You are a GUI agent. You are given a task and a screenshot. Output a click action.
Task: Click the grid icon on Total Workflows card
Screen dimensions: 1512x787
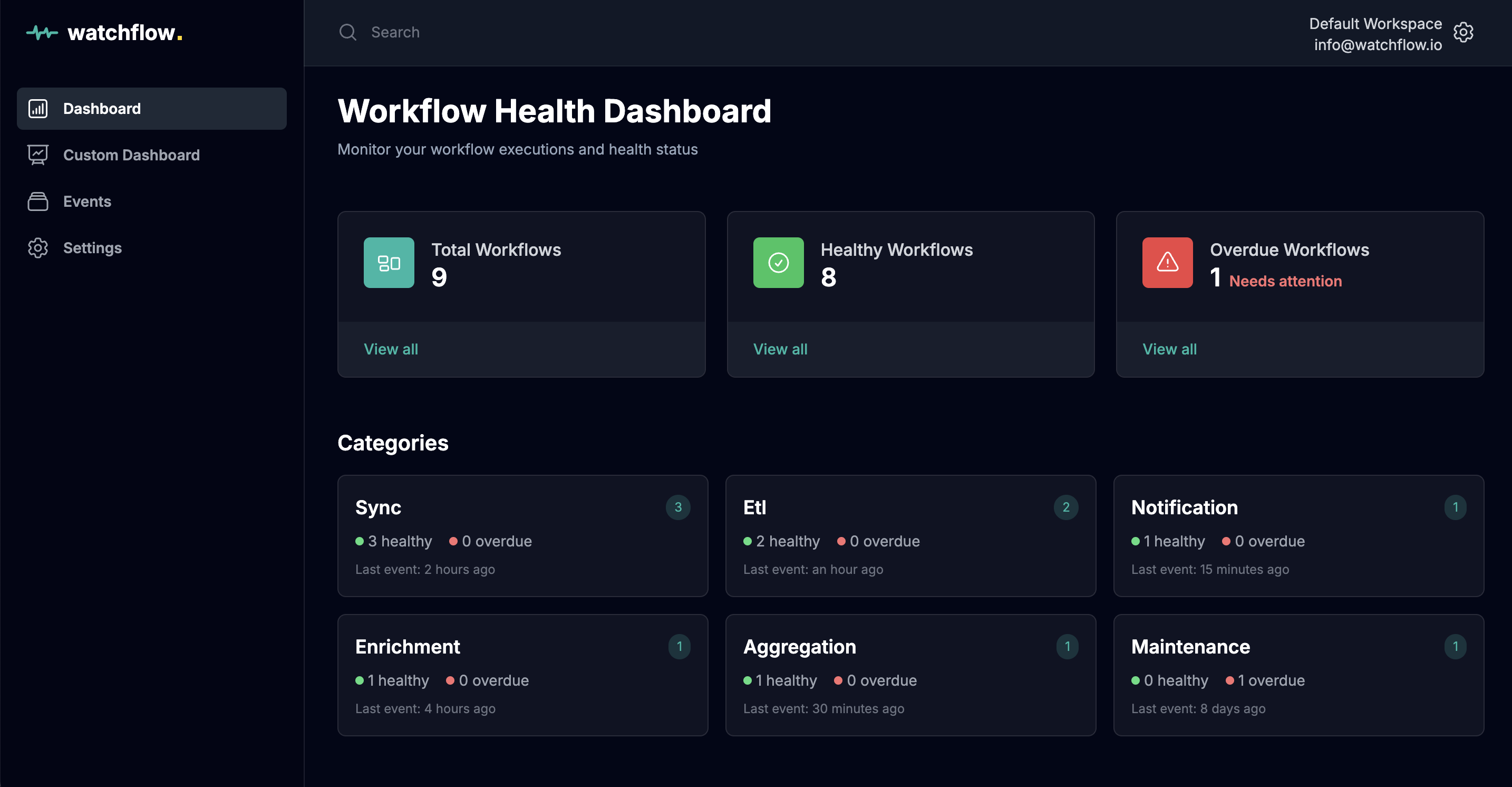pyautogui.click(x=389, y=263)
